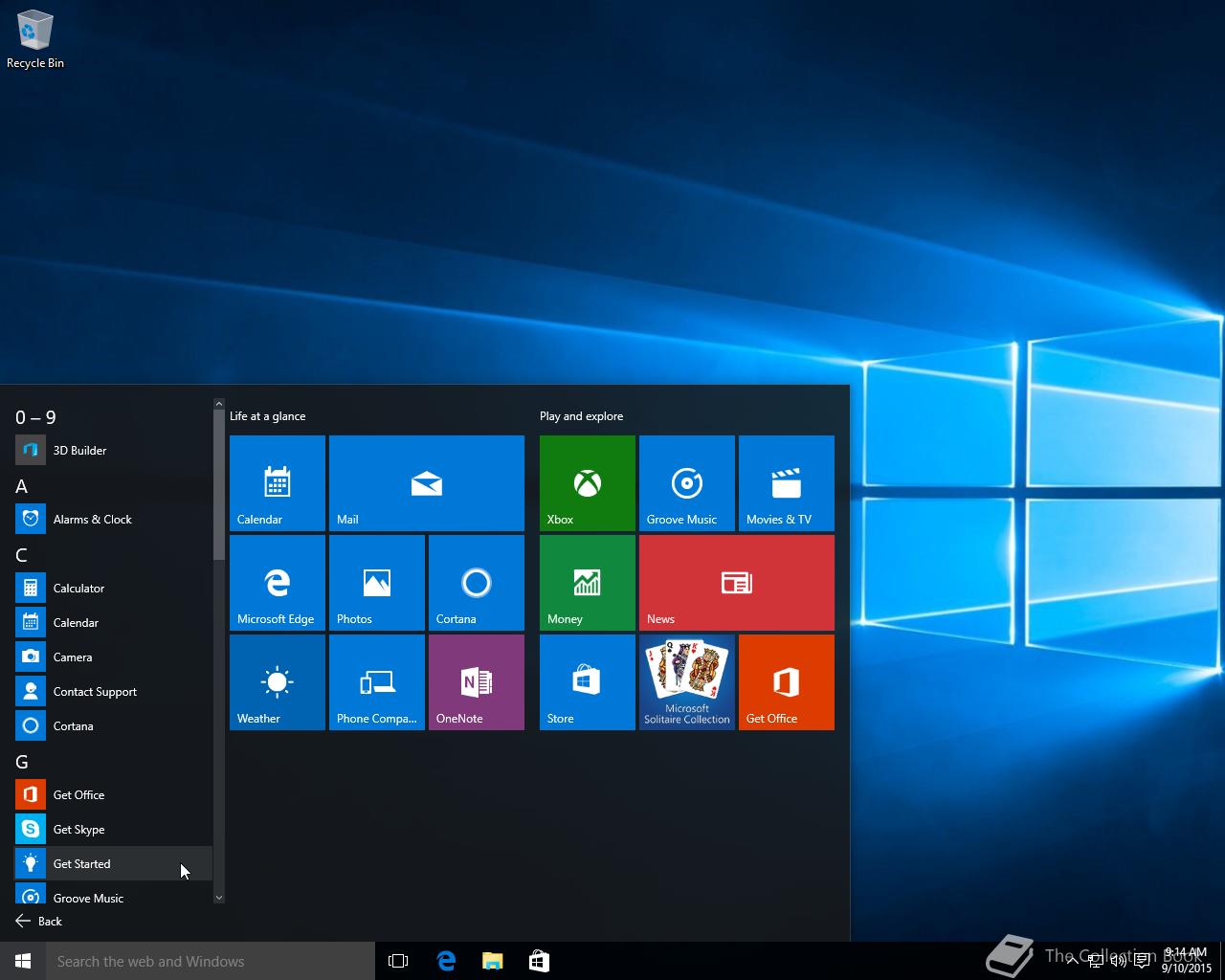
Task: Select the Recycle Bin desktop icon
Action: (x=35, y=40)
